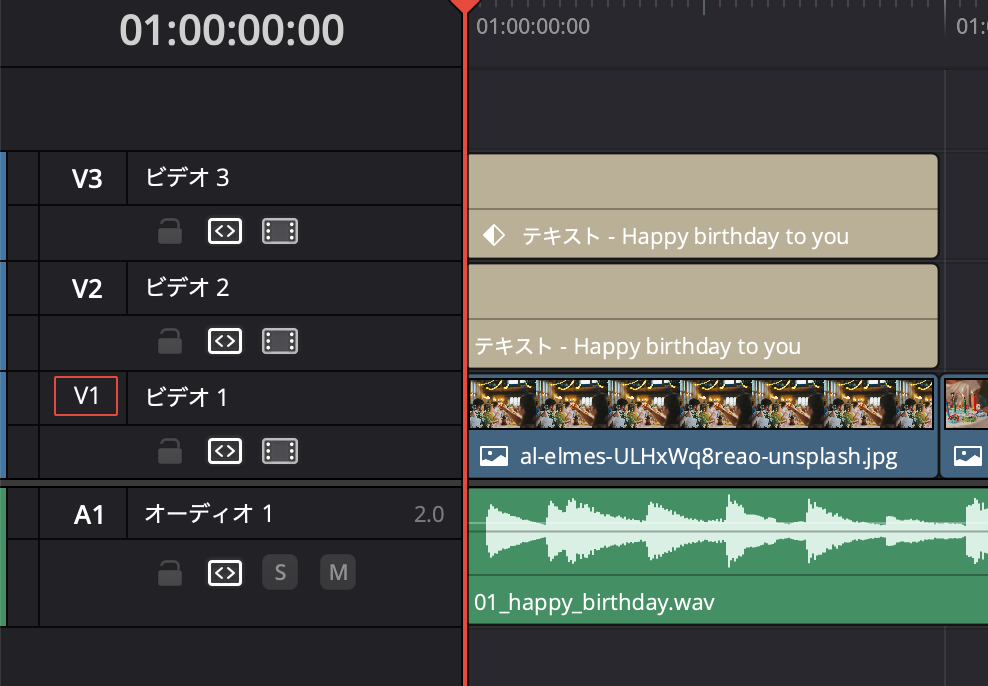Click the filmstrip icon on video track 3
The height and width of the screenshot is (686, 988).
(x=280, y=231)
